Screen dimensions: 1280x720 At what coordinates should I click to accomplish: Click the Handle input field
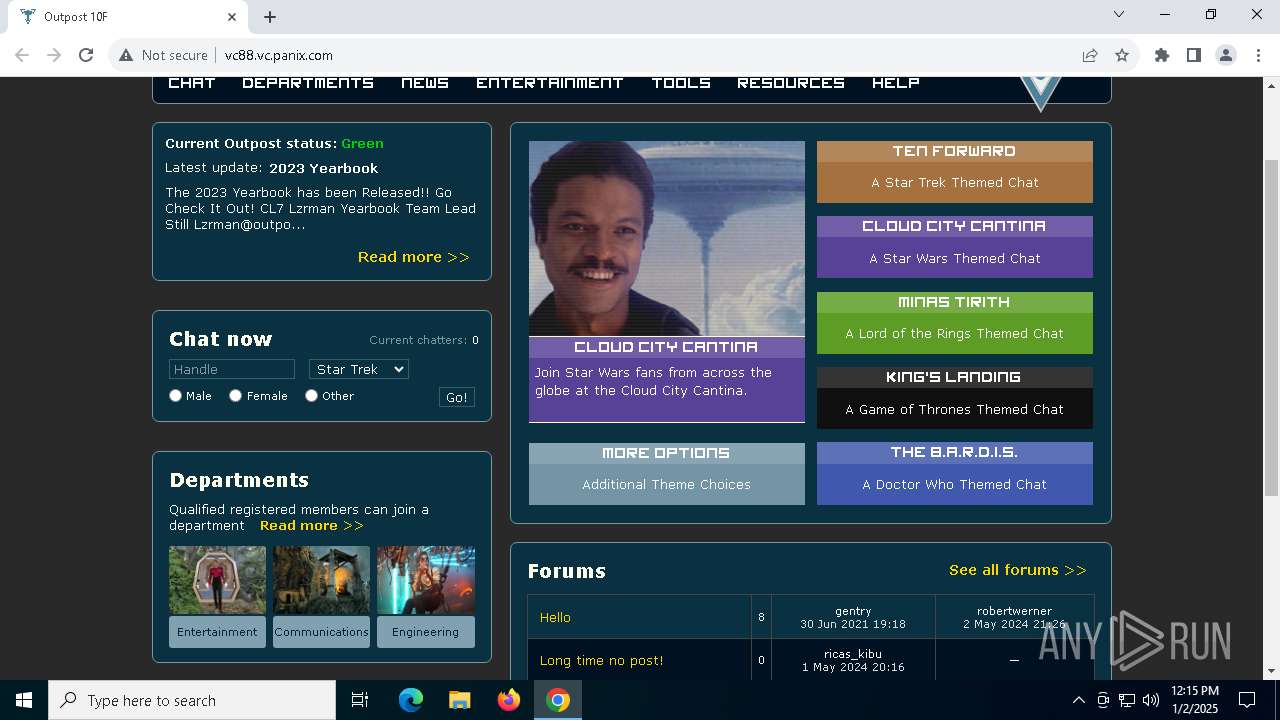pyautogui.click(x=232, y=370)
